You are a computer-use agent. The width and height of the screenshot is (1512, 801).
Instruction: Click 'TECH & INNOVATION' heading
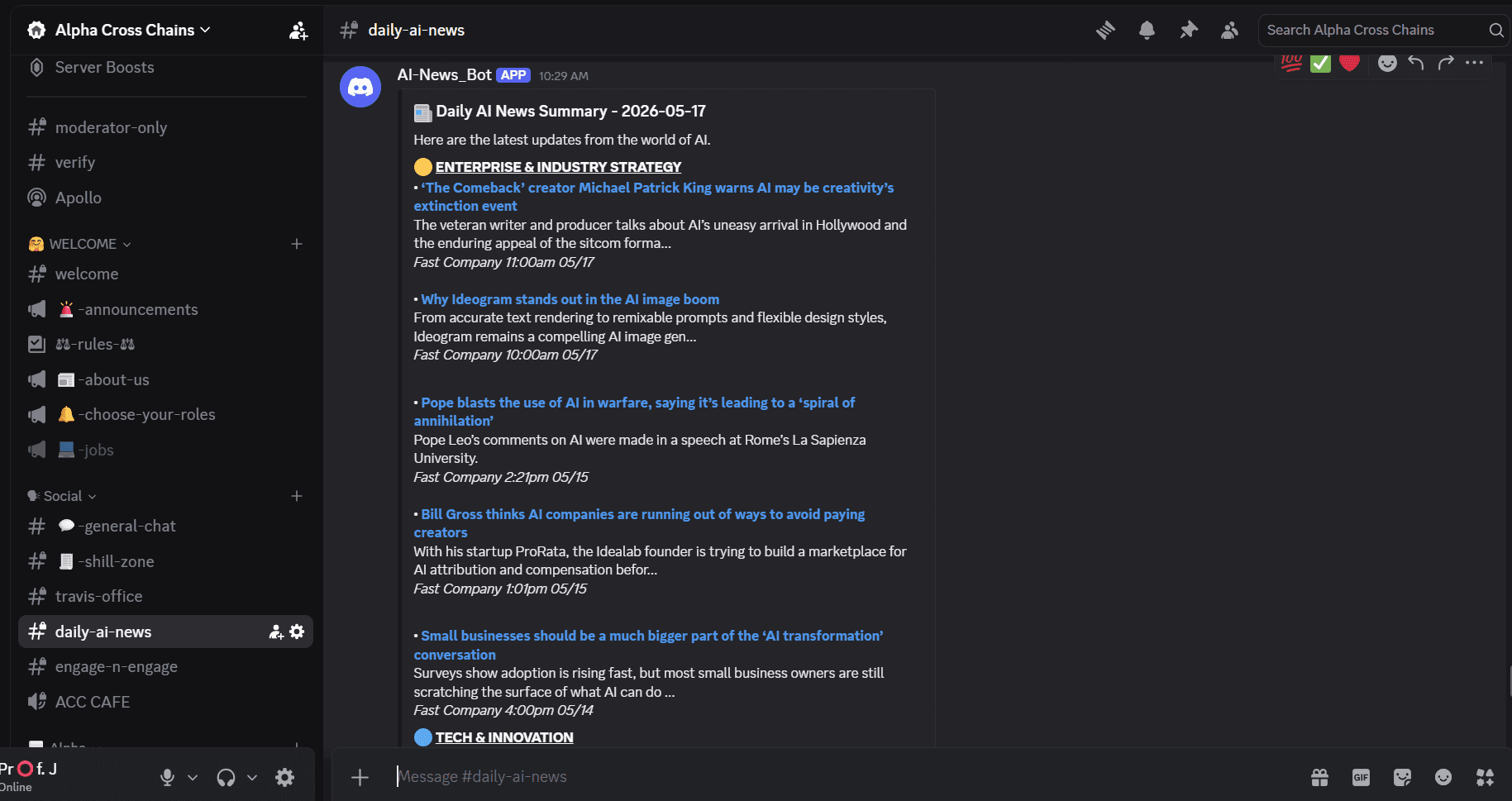[x=504, y=737]
